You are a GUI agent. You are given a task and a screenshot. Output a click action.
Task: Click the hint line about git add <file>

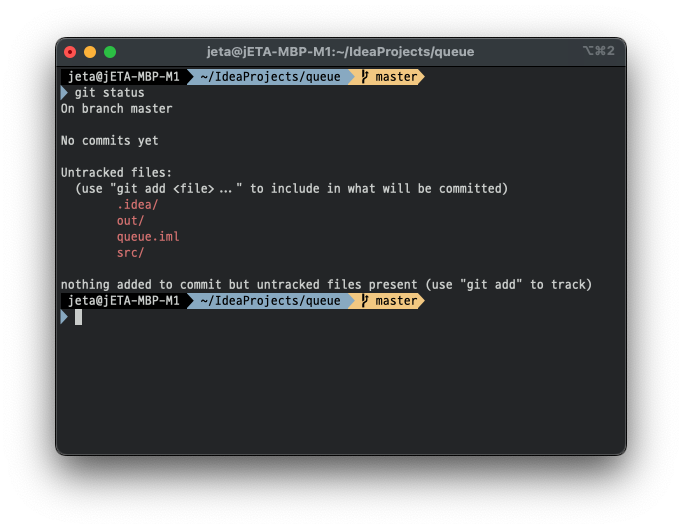291,189
